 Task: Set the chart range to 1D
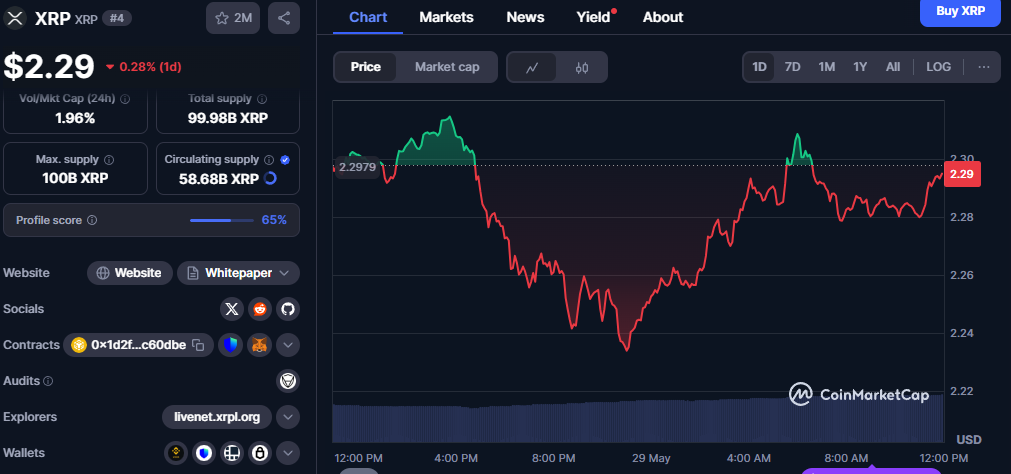click(x=760, y=67)
